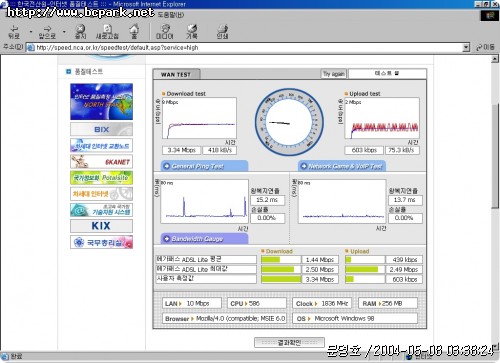Click the Refresh toolbar icon

[107, 32]
